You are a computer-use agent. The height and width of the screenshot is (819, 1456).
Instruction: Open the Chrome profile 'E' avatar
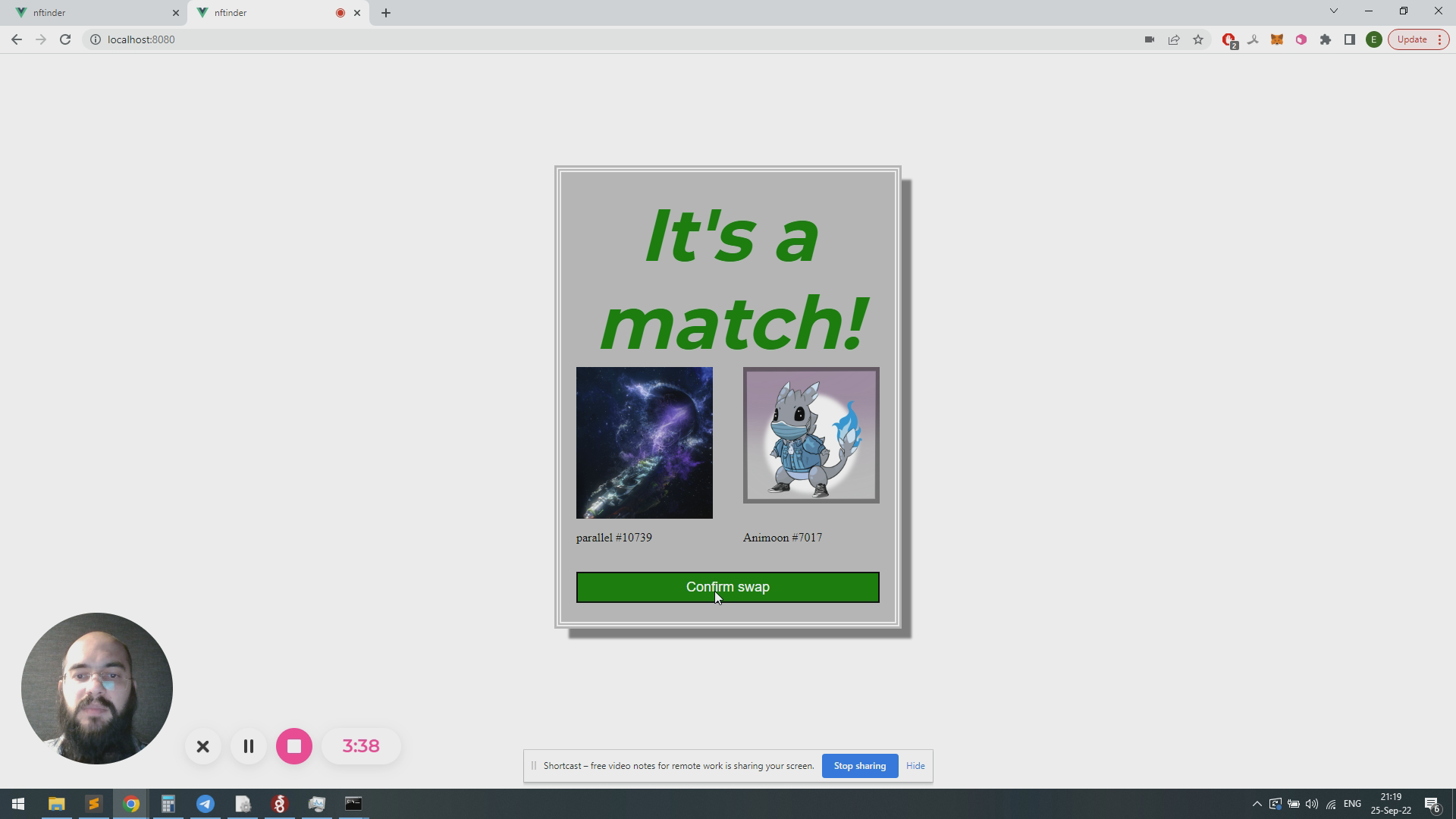1373,39
